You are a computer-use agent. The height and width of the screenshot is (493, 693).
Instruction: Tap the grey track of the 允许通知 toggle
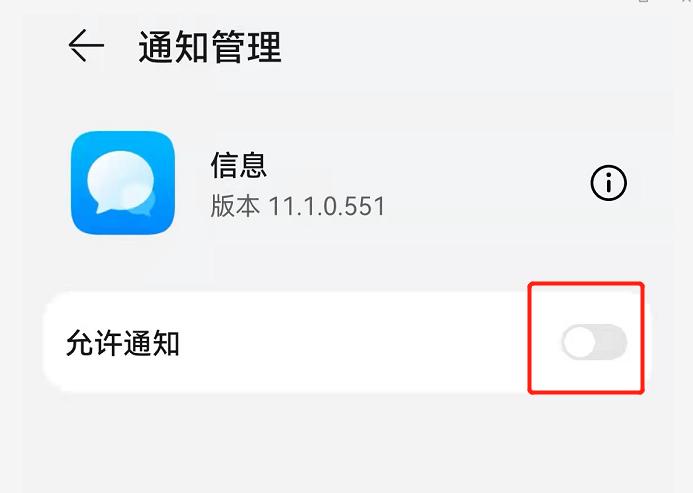point(611,342)
